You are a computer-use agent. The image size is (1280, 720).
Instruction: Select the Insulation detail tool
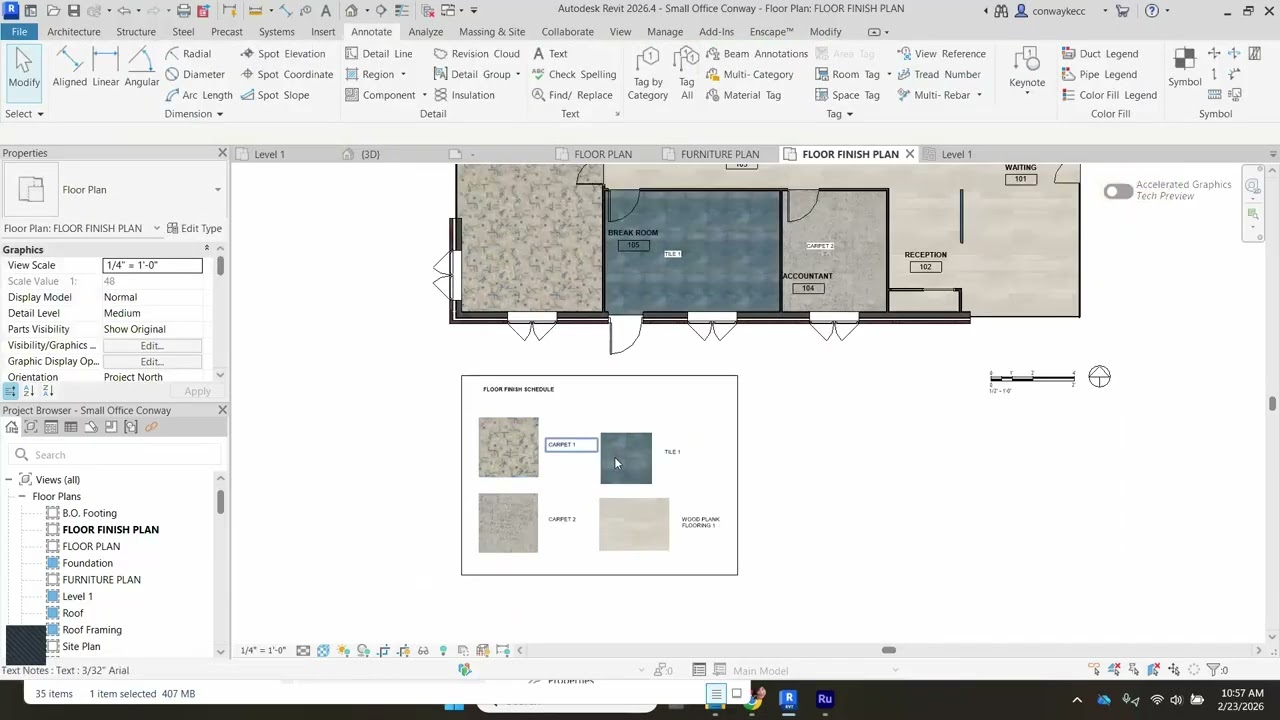(464, 95)
